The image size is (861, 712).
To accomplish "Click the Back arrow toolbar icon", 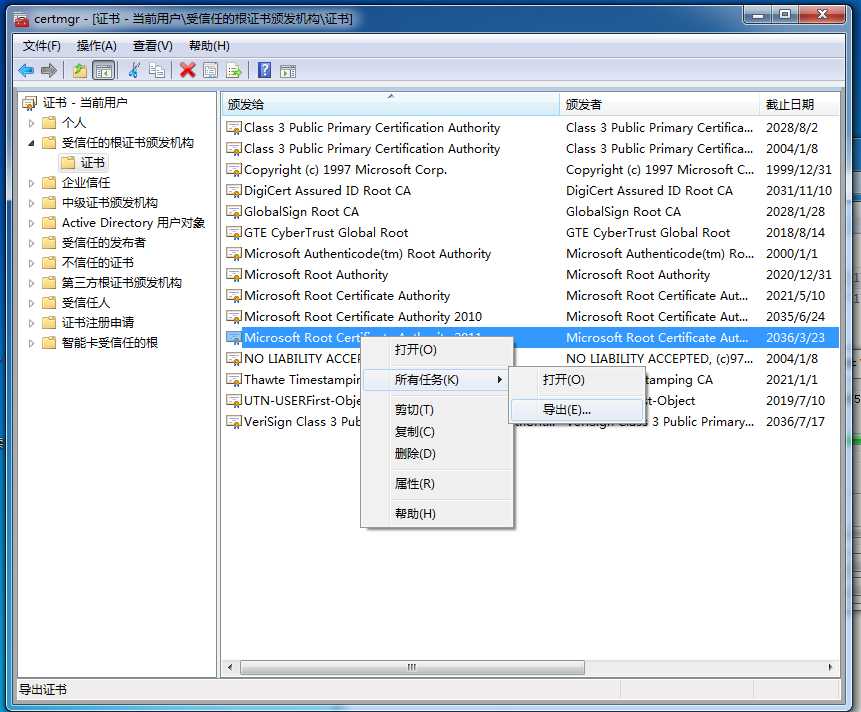I will pyautogui.click(x=25, y=70).
